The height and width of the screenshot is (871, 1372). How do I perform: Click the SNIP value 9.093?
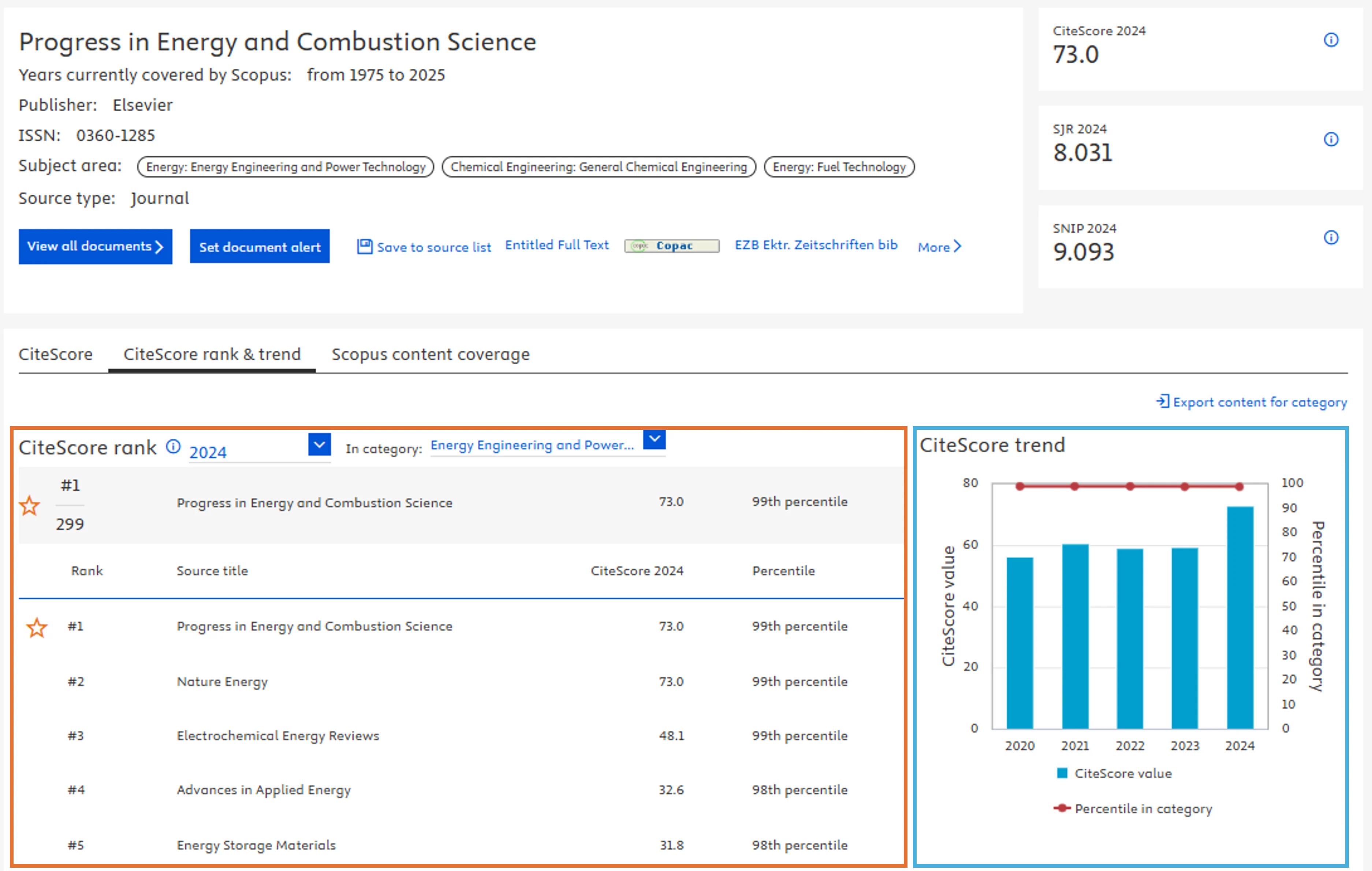click(x=1083, y=252)
